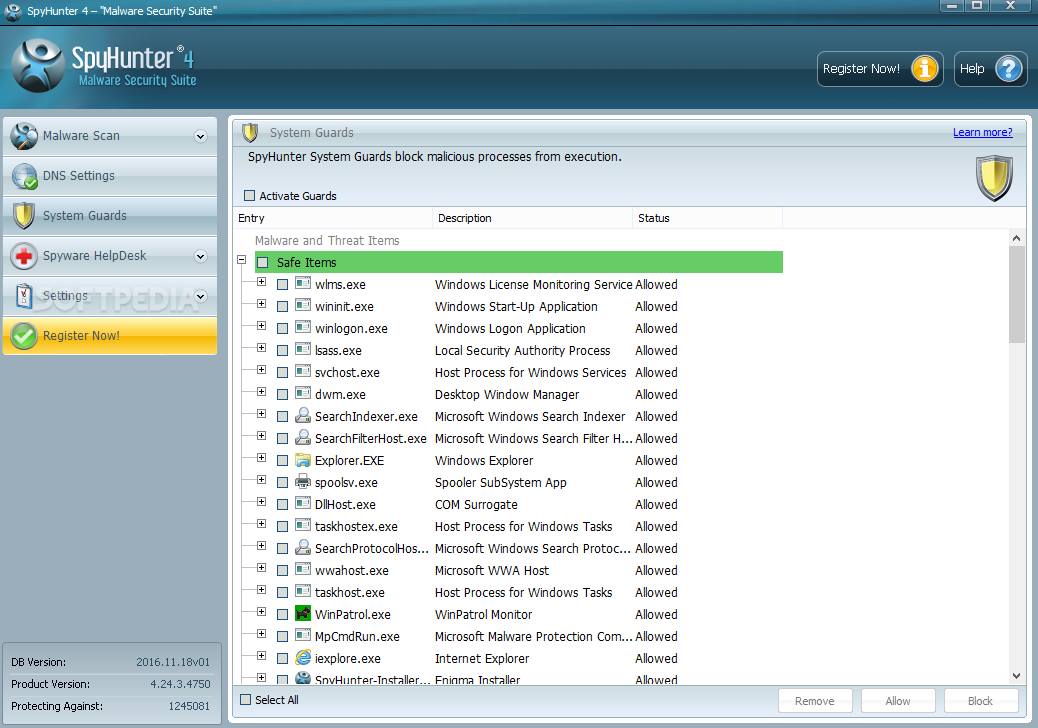Sort by the Status column header
The image size is (1038, 728).
point(707,218)
